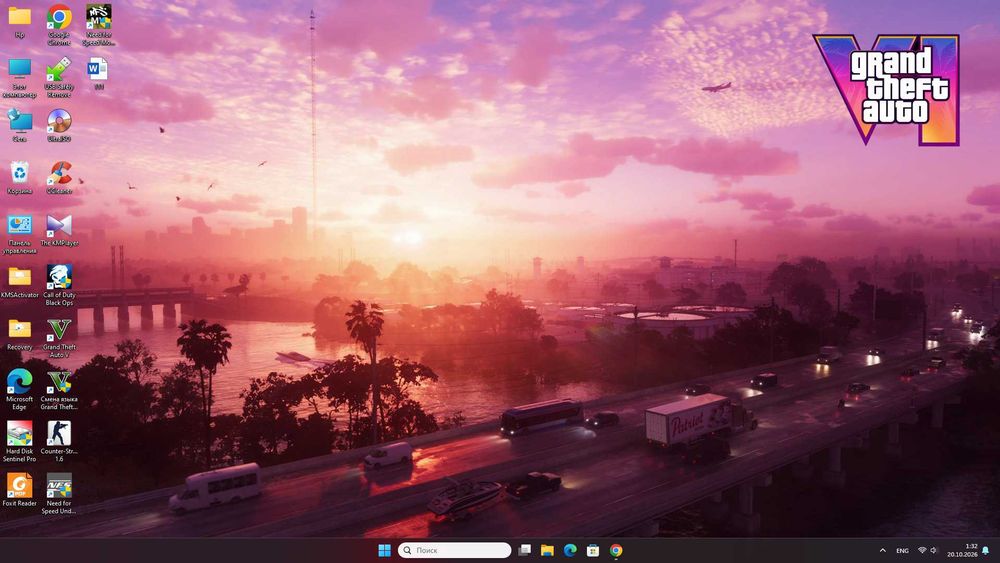Viewport: 1000px width, 563px height.
Task: Open the clock showing 1:32 and date
Action: tap(962, 550)
